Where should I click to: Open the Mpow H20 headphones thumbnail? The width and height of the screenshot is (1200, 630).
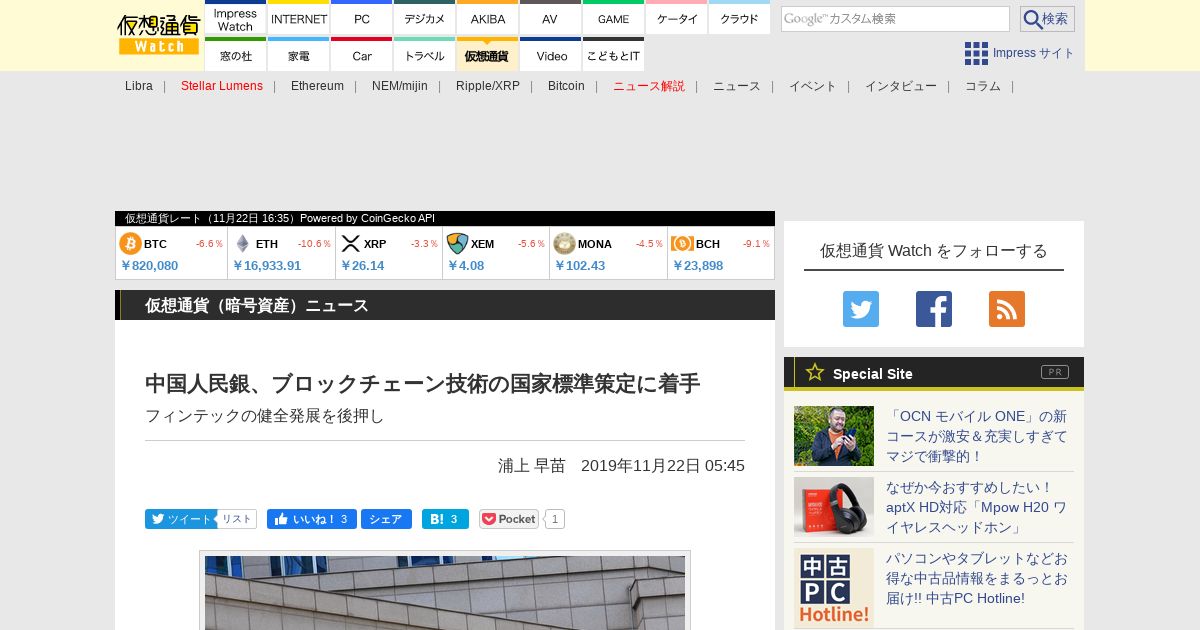point(834,507)
